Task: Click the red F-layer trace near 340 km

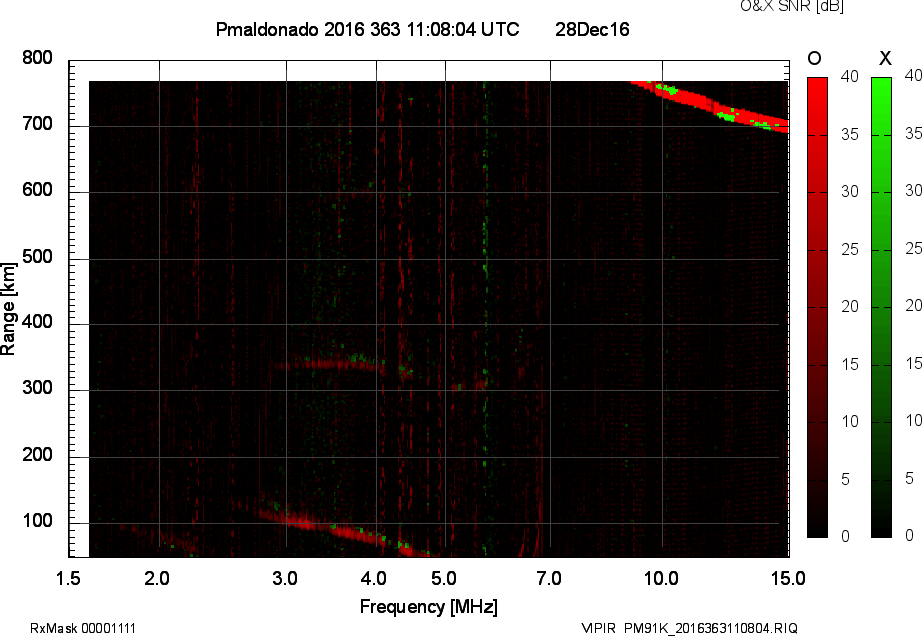Action: pyautogui.click(x=329, y=364)
